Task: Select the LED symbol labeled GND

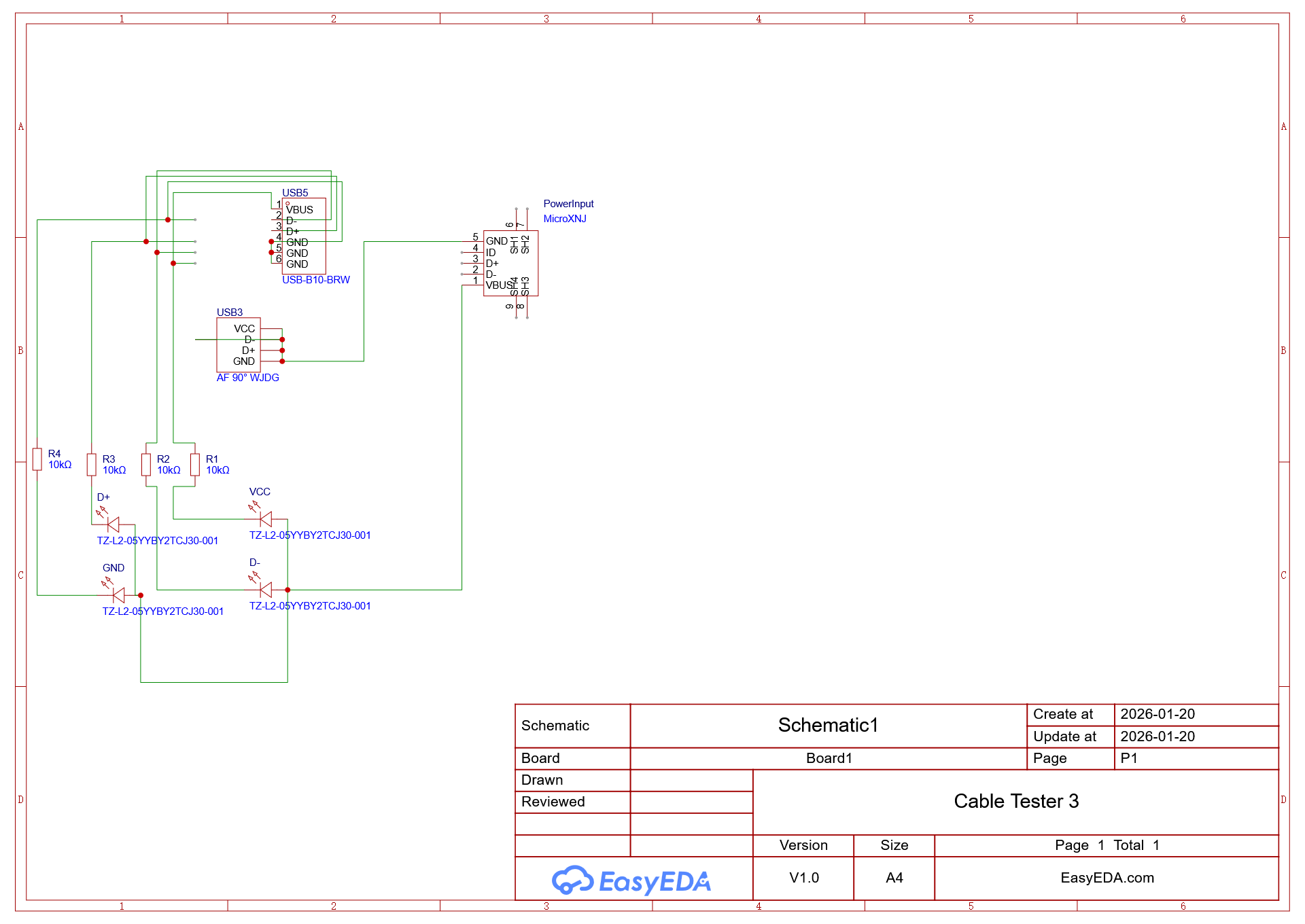Action: [x=118, y=595]
